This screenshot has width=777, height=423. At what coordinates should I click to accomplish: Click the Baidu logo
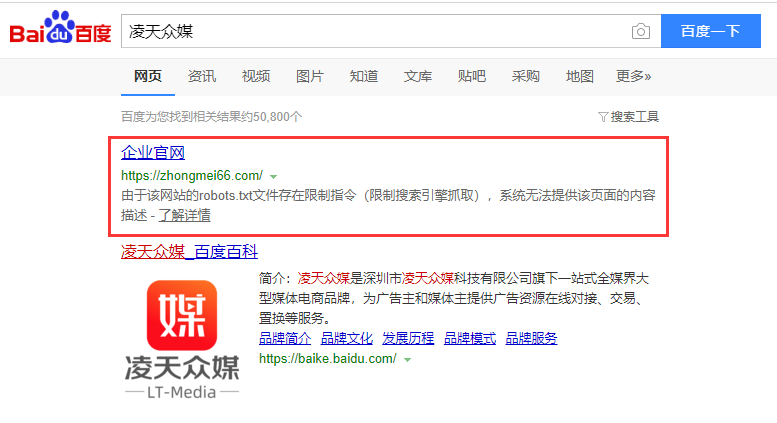pyautogui.click(x=60, y=28)
